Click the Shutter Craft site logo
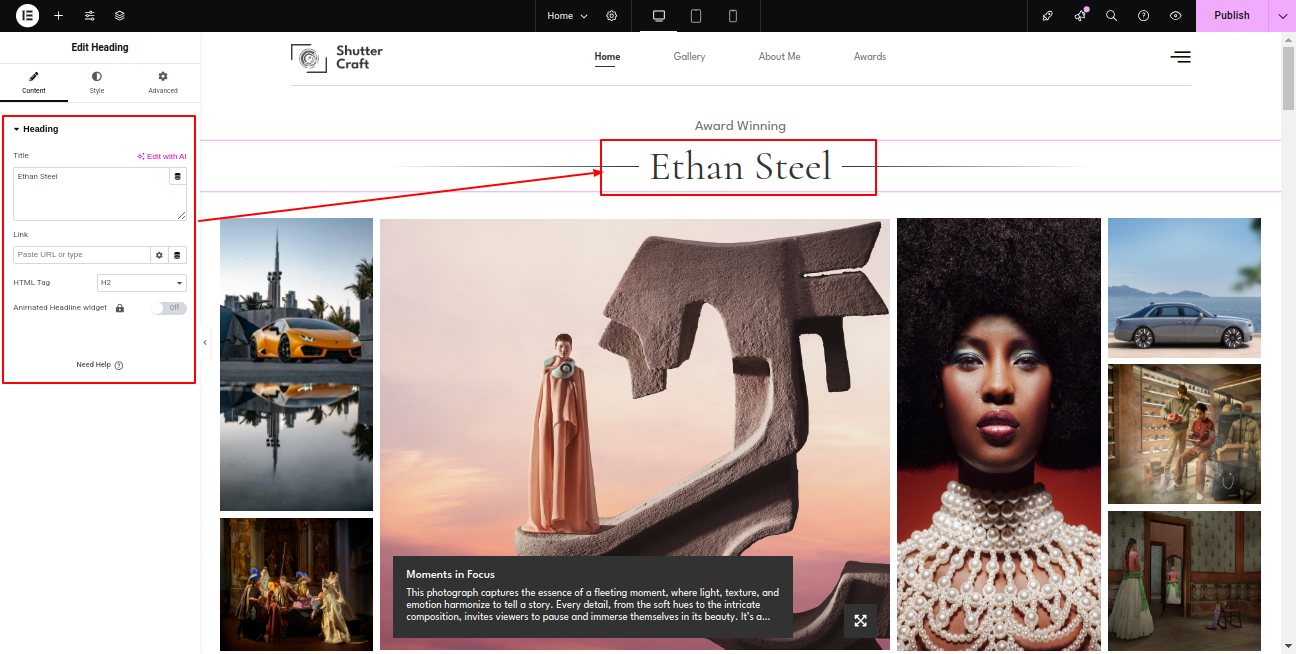Image resolution: width=1296 pixels, height=654 pixels. click(x=337, y=58)
